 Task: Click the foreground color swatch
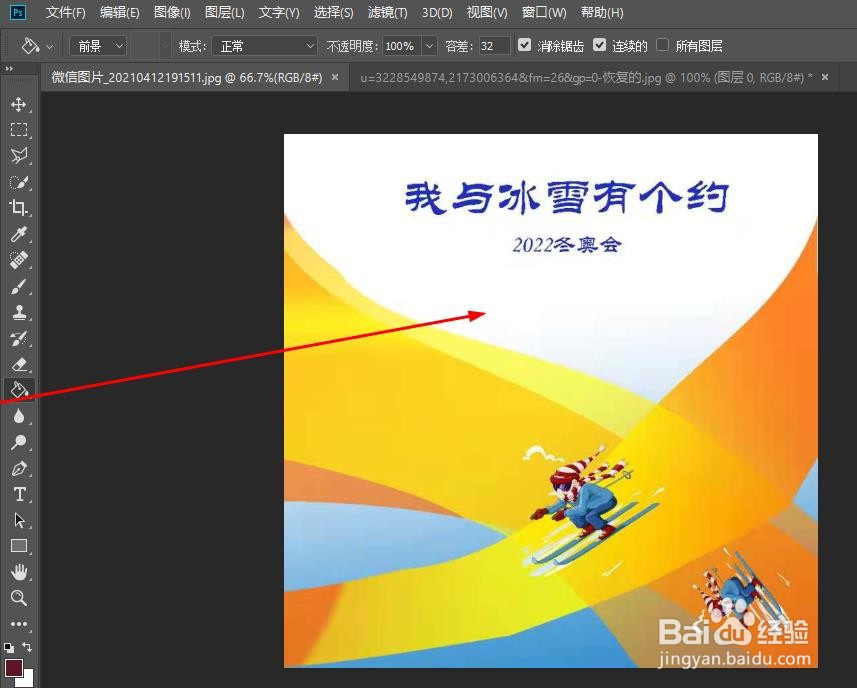[13, 667]
